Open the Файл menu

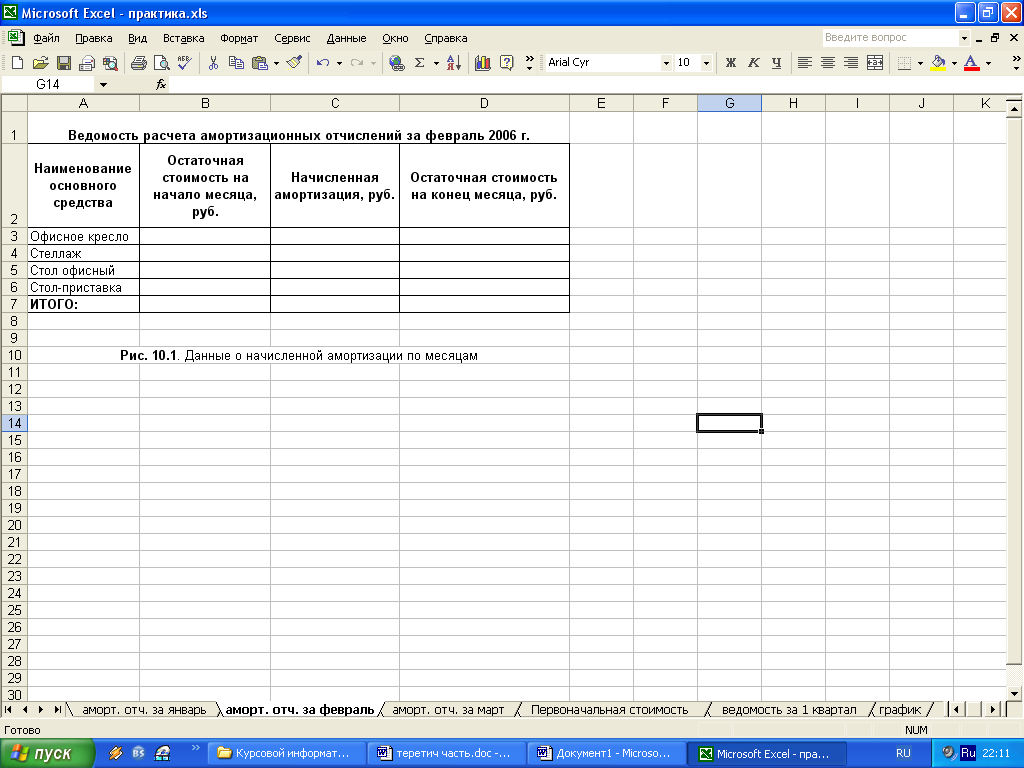[x=46, y=38]
